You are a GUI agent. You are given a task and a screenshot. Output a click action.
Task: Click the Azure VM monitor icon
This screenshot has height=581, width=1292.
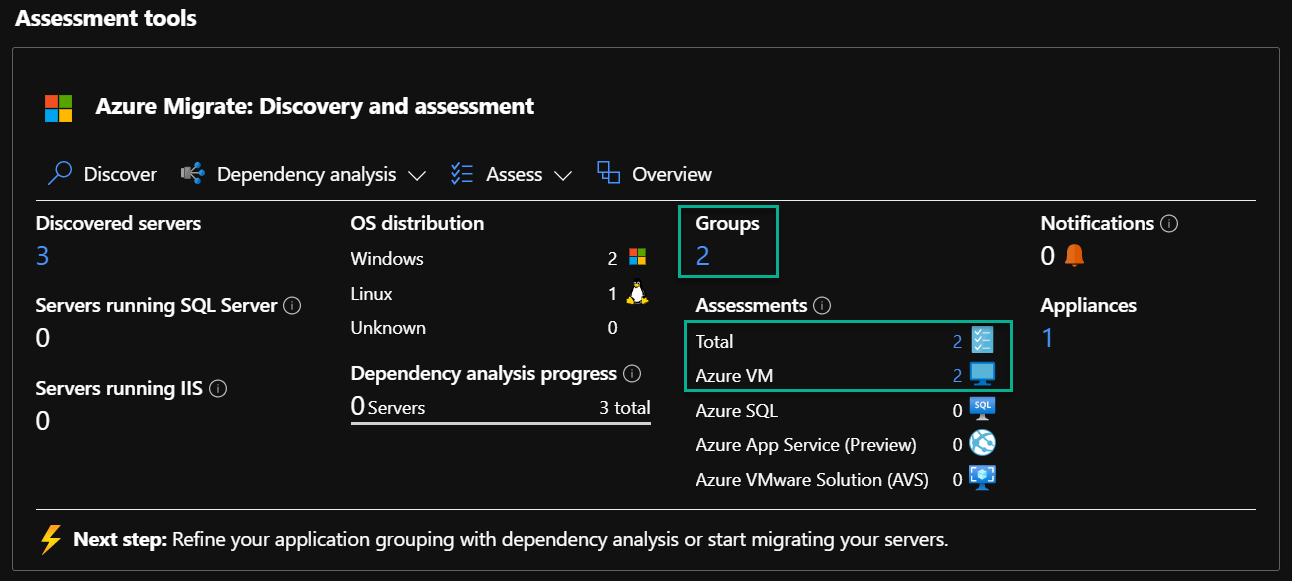(x=983, y=375)
